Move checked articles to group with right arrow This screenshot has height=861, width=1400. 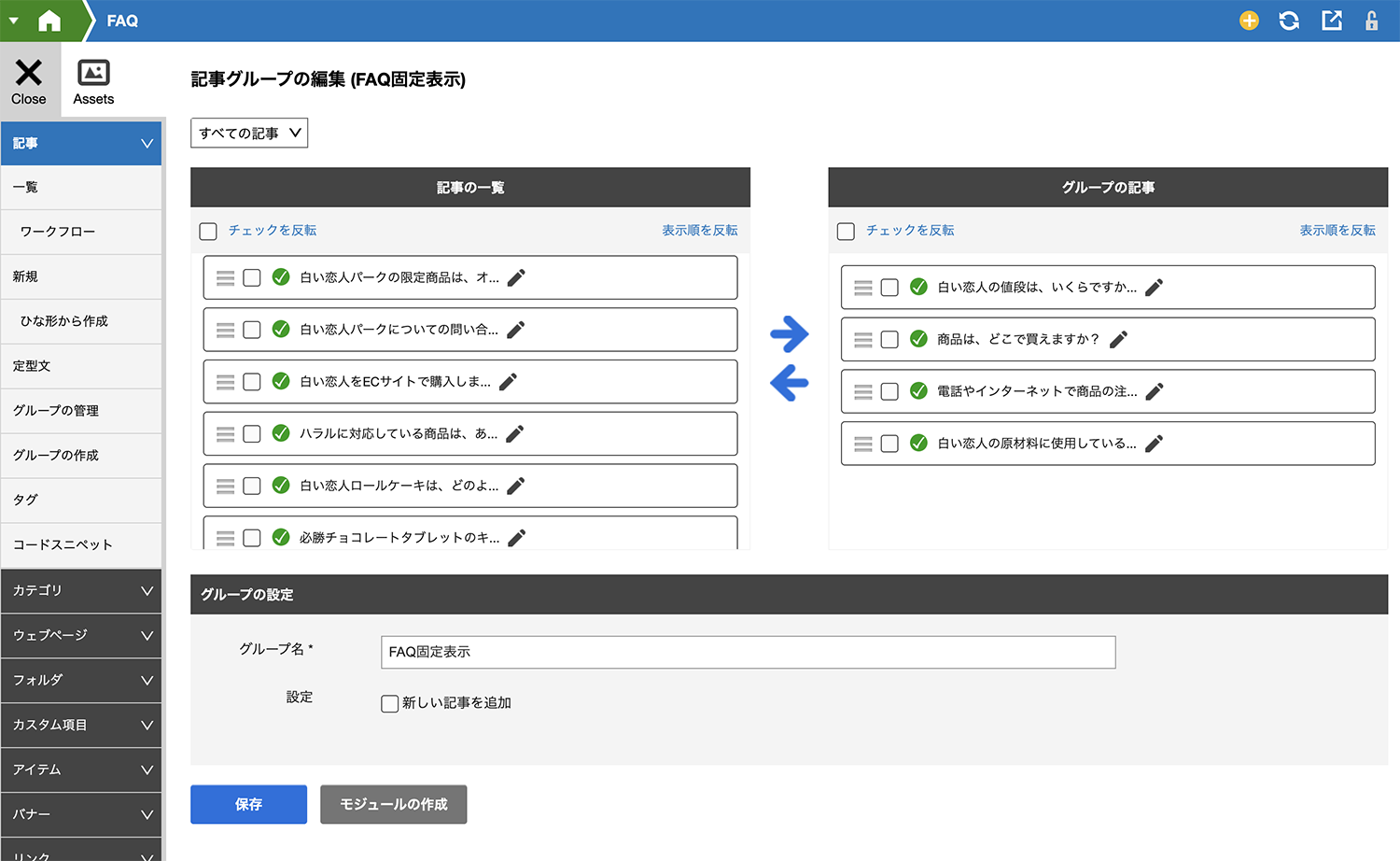pyautogui.click(x=790, y=333)
